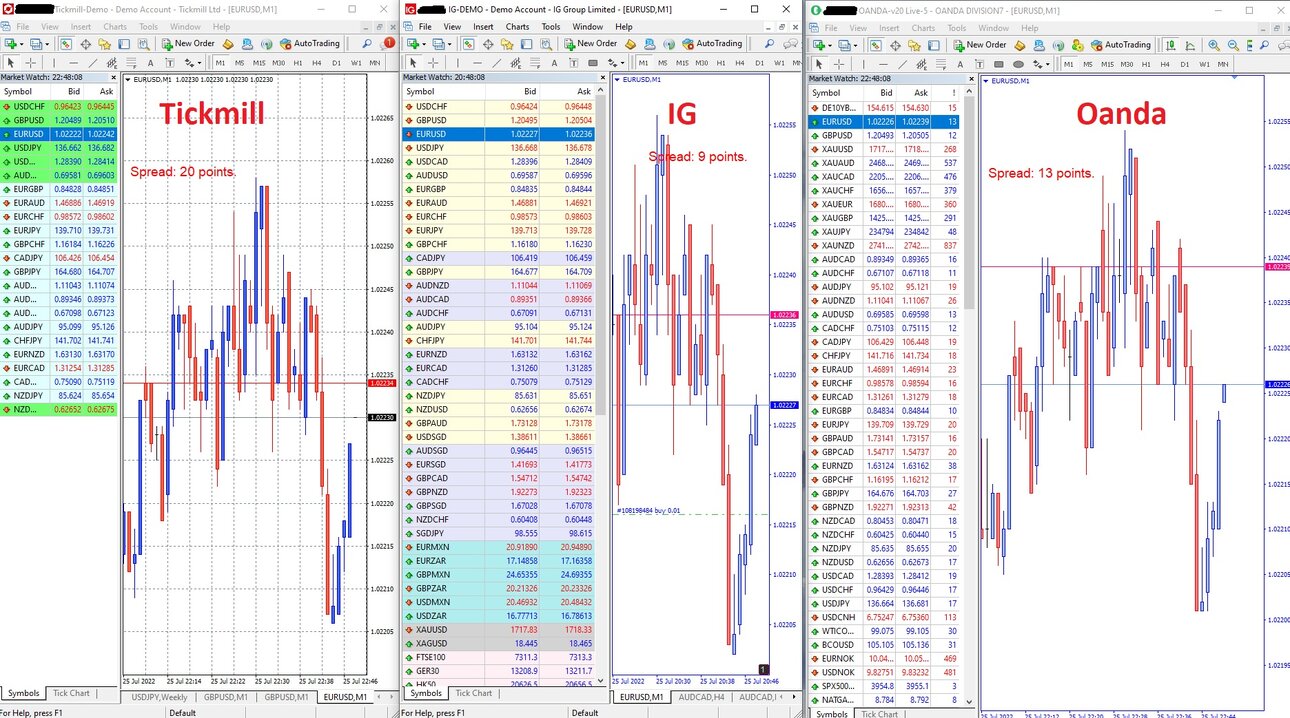
Task: Select rectangle shape tool in IG toolbar
Action: (x=593, y=63)
